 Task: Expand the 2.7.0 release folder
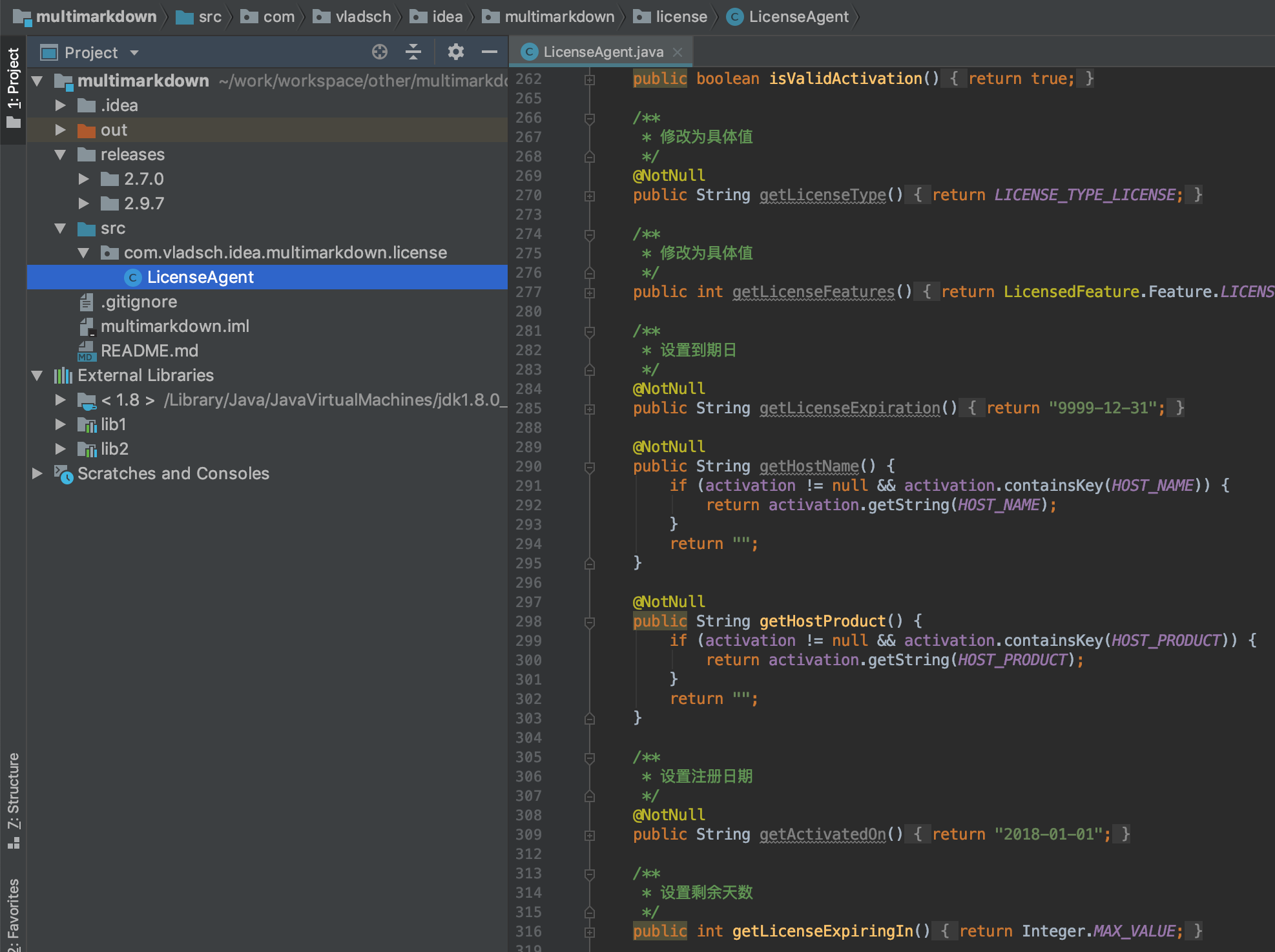[84, 179]
